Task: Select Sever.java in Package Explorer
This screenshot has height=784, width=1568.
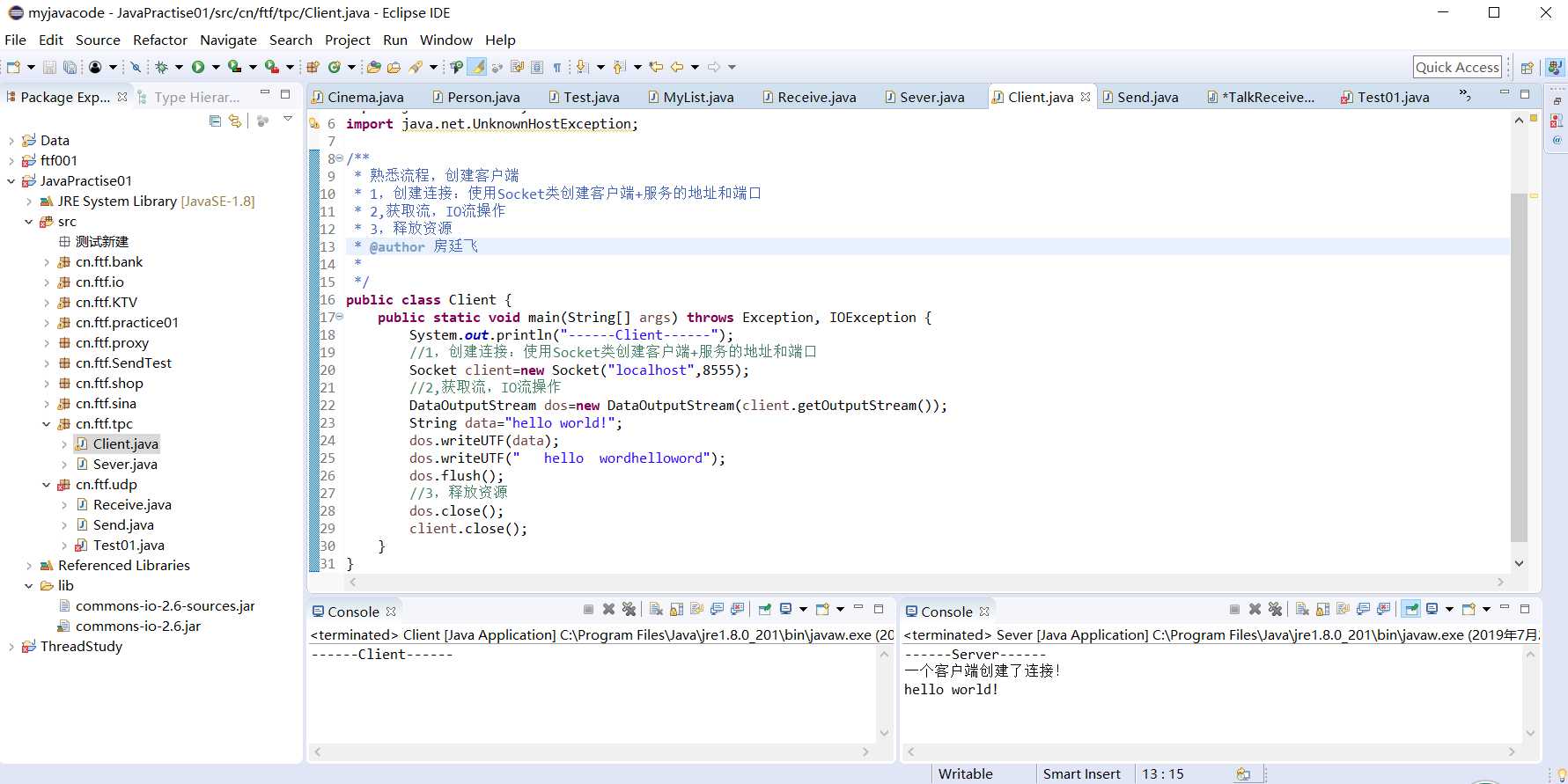Action: coord(125,465)
